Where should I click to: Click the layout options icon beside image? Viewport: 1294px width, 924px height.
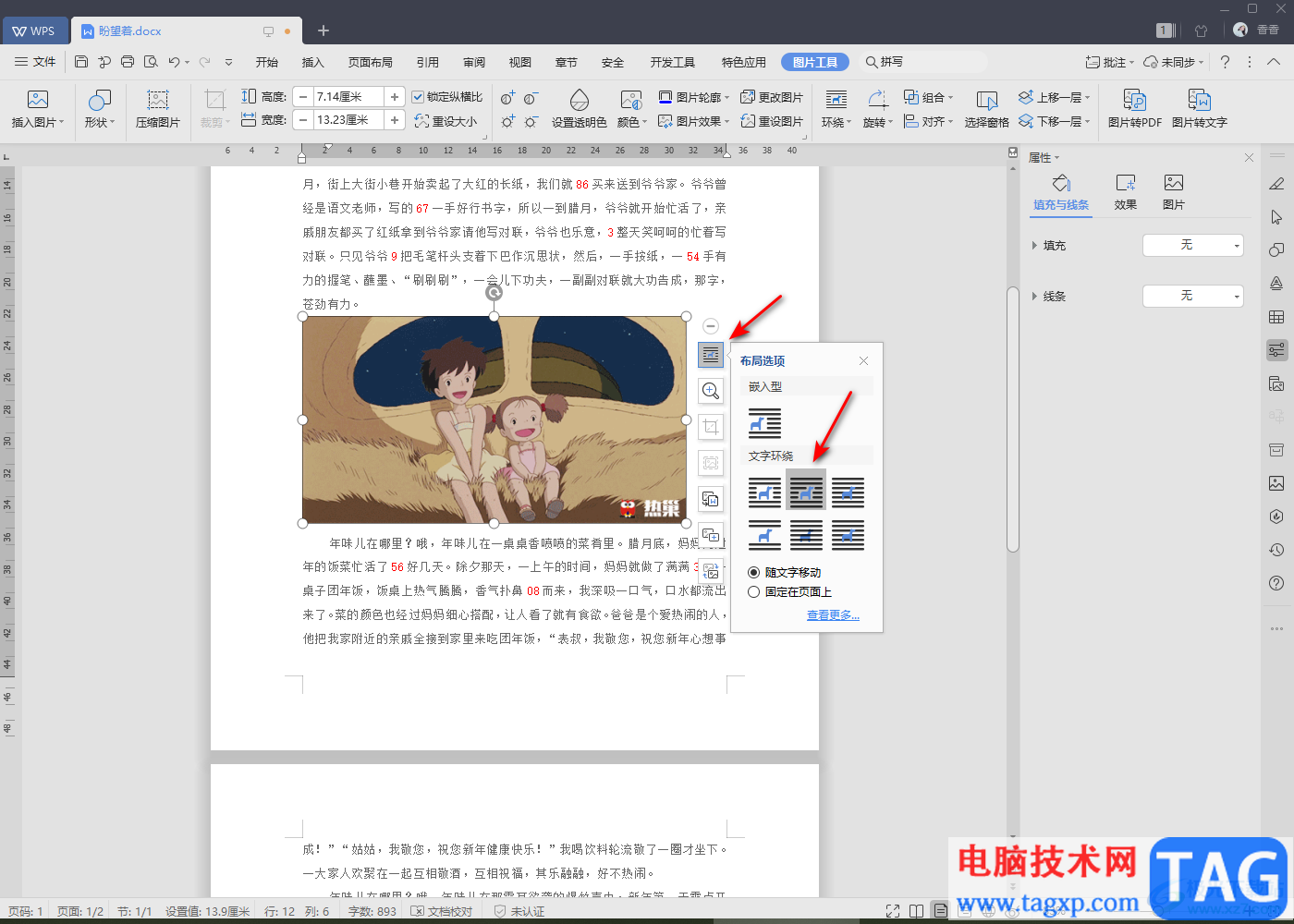pyautogui.click(x=711, y=355)
